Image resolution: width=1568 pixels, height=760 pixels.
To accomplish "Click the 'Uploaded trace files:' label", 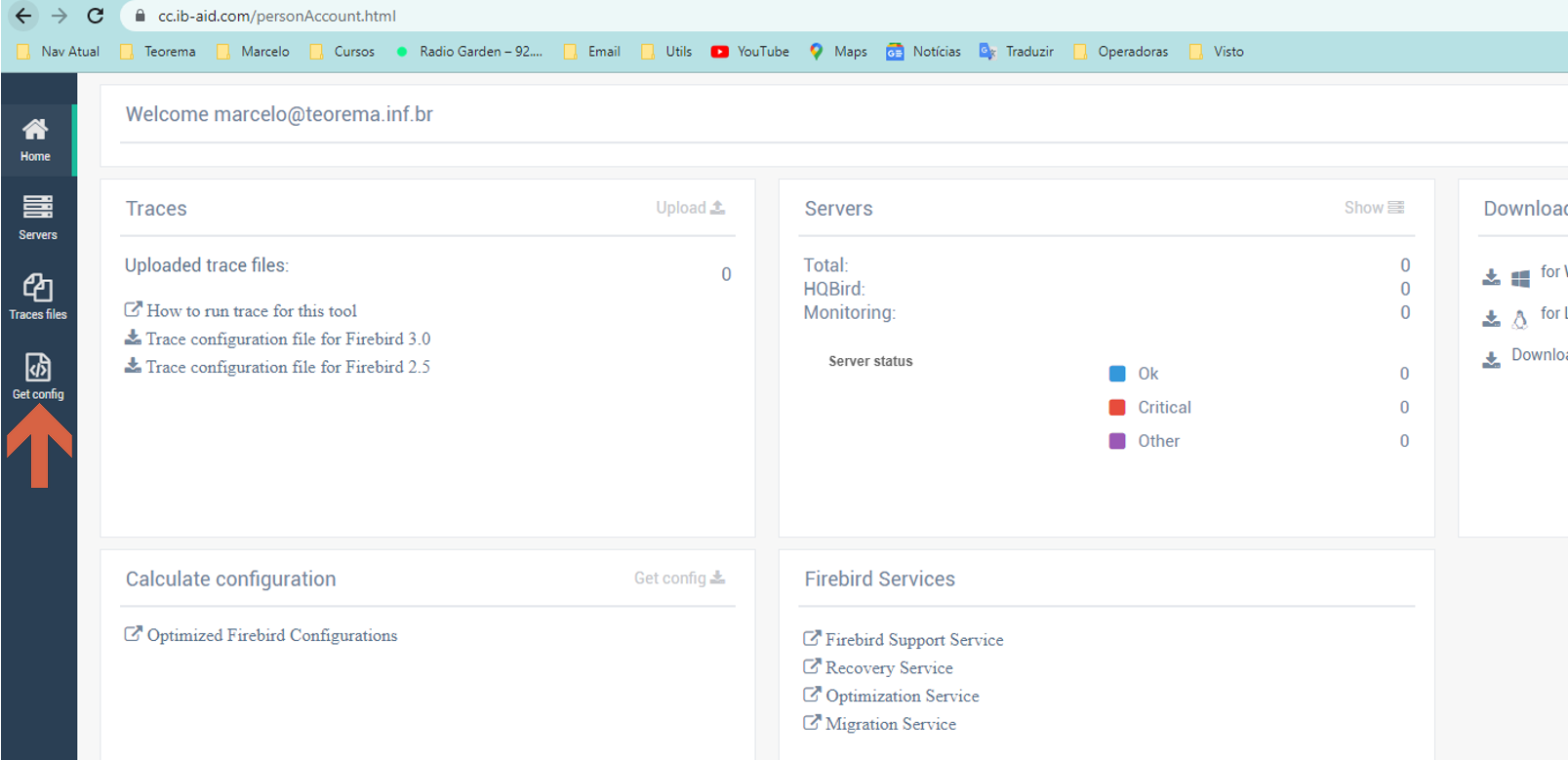I will click(x=207, y=265).
